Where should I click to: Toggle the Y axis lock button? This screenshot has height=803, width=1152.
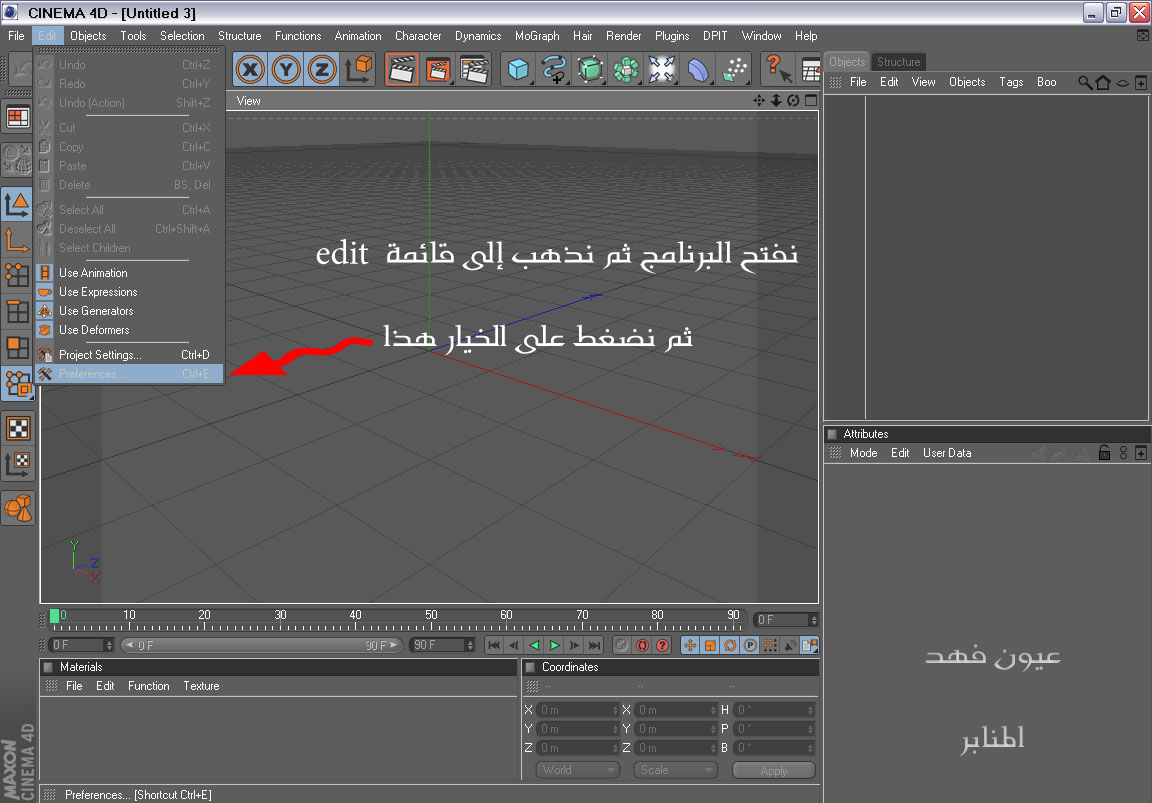[x=286, y=70]
